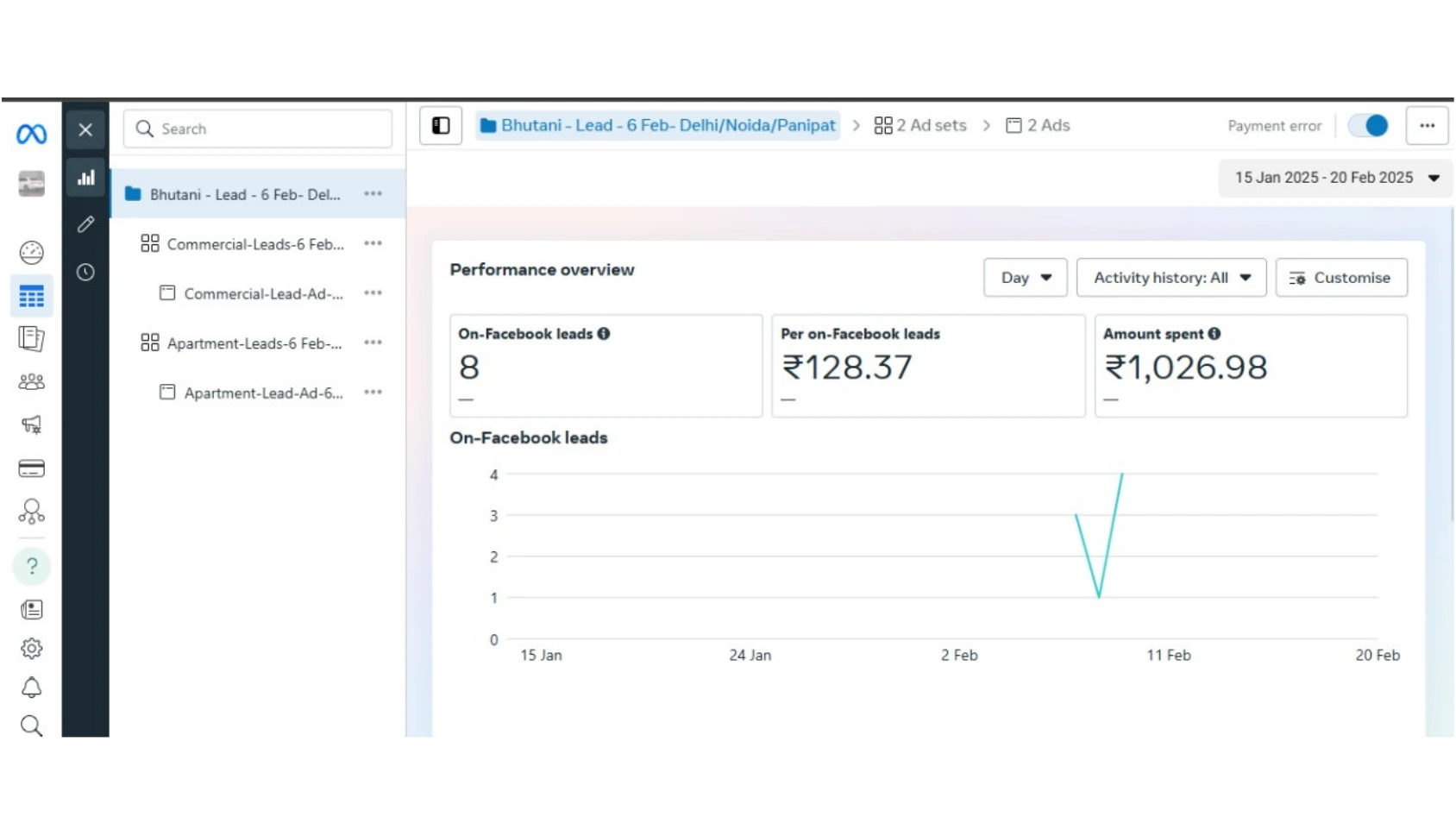Open the ad account thumbnail

pyautogui.click(x=31, y=184)
